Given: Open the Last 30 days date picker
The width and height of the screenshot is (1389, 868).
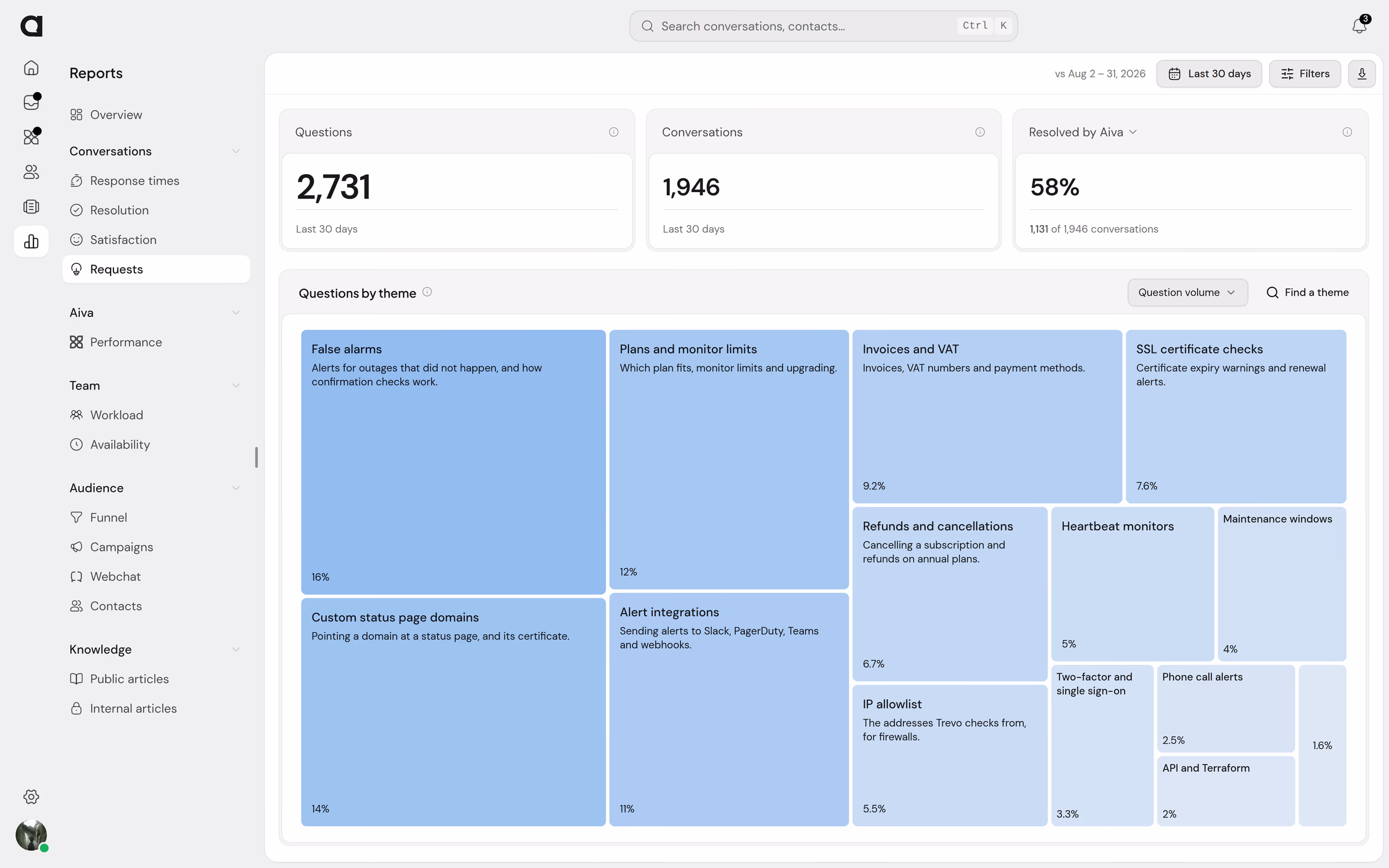Looking at the screenshot, I should coord(1209,73).
